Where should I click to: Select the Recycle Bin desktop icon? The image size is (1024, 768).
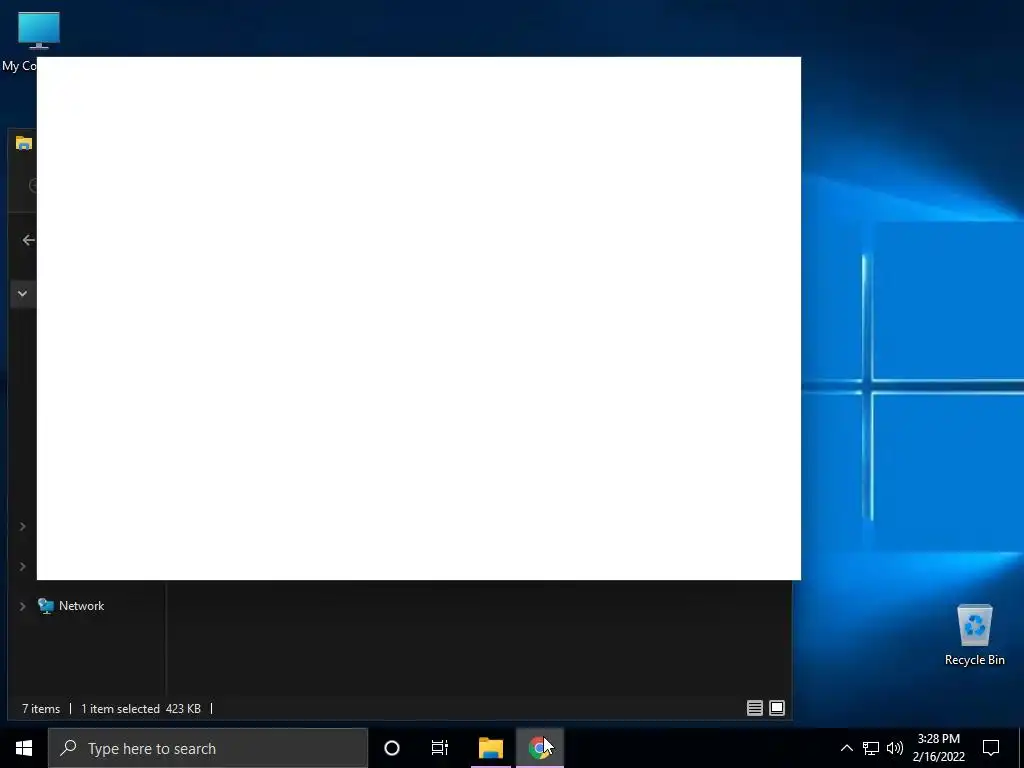pyautogui.click(x=974, y=635)
